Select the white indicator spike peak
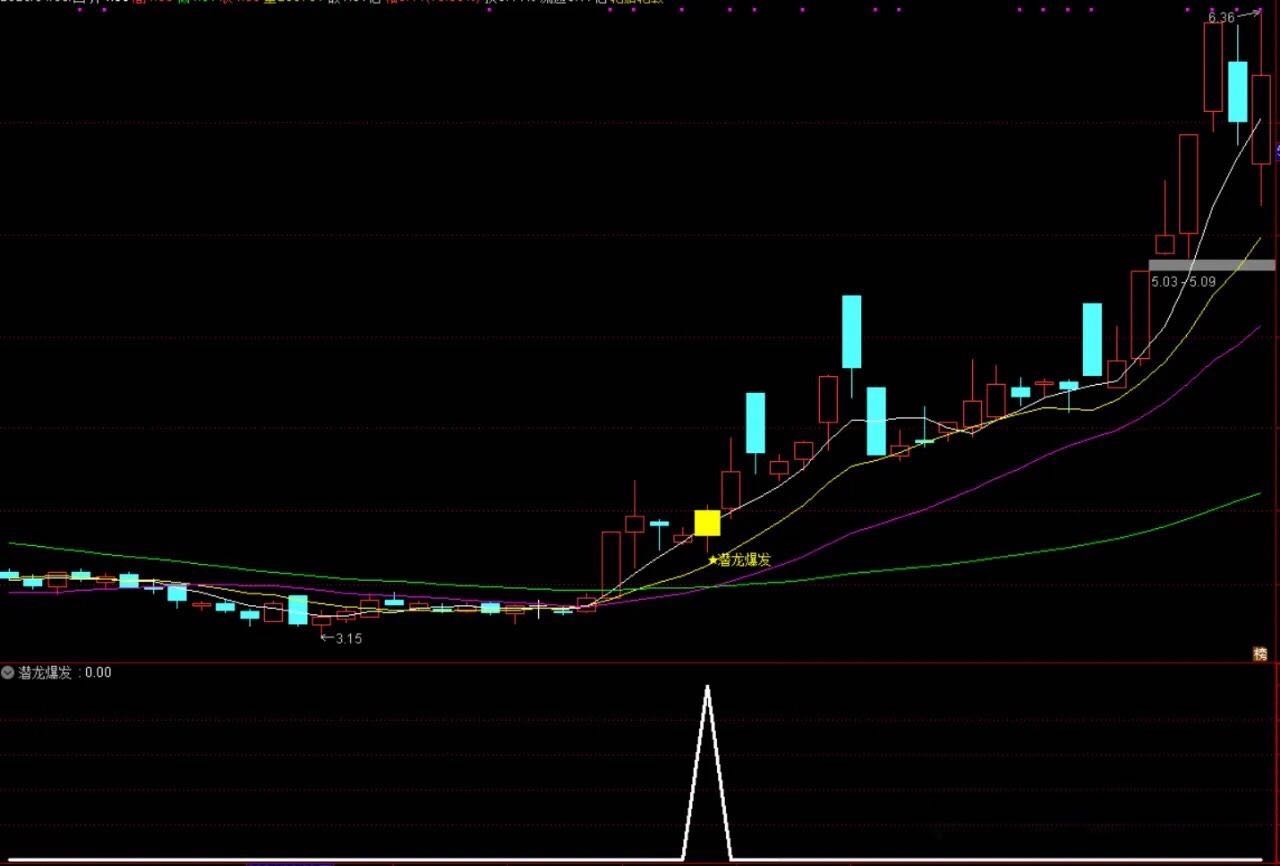Screen dimensions: 1280x866 (707, 689)
